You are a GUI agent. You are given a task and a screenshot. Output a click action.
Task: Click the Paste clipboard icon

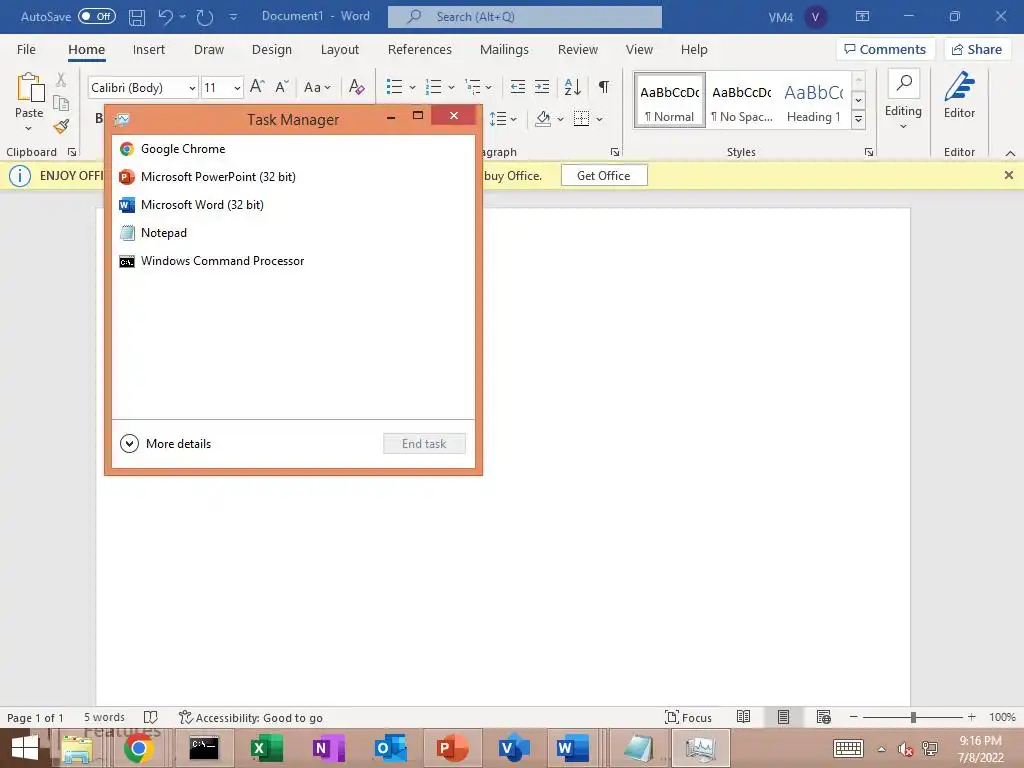pyautogui.click(x=30, y=88)
